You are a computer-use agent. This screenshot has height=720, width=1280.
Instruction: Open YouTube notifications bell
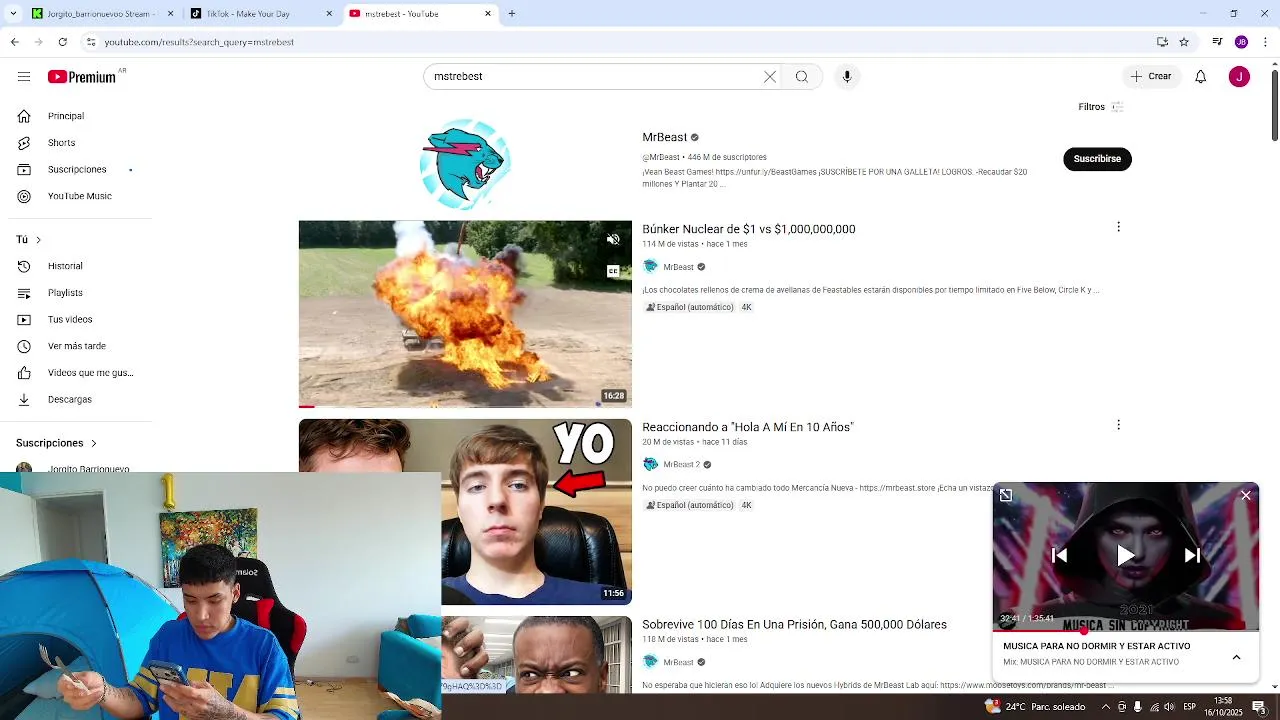tap(1201, 77)
